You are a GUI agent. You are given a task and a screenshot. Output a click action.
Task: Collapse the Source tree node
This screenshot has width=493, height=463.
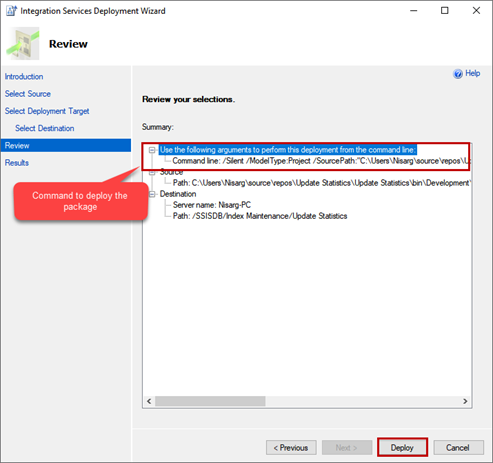point(152,172)
